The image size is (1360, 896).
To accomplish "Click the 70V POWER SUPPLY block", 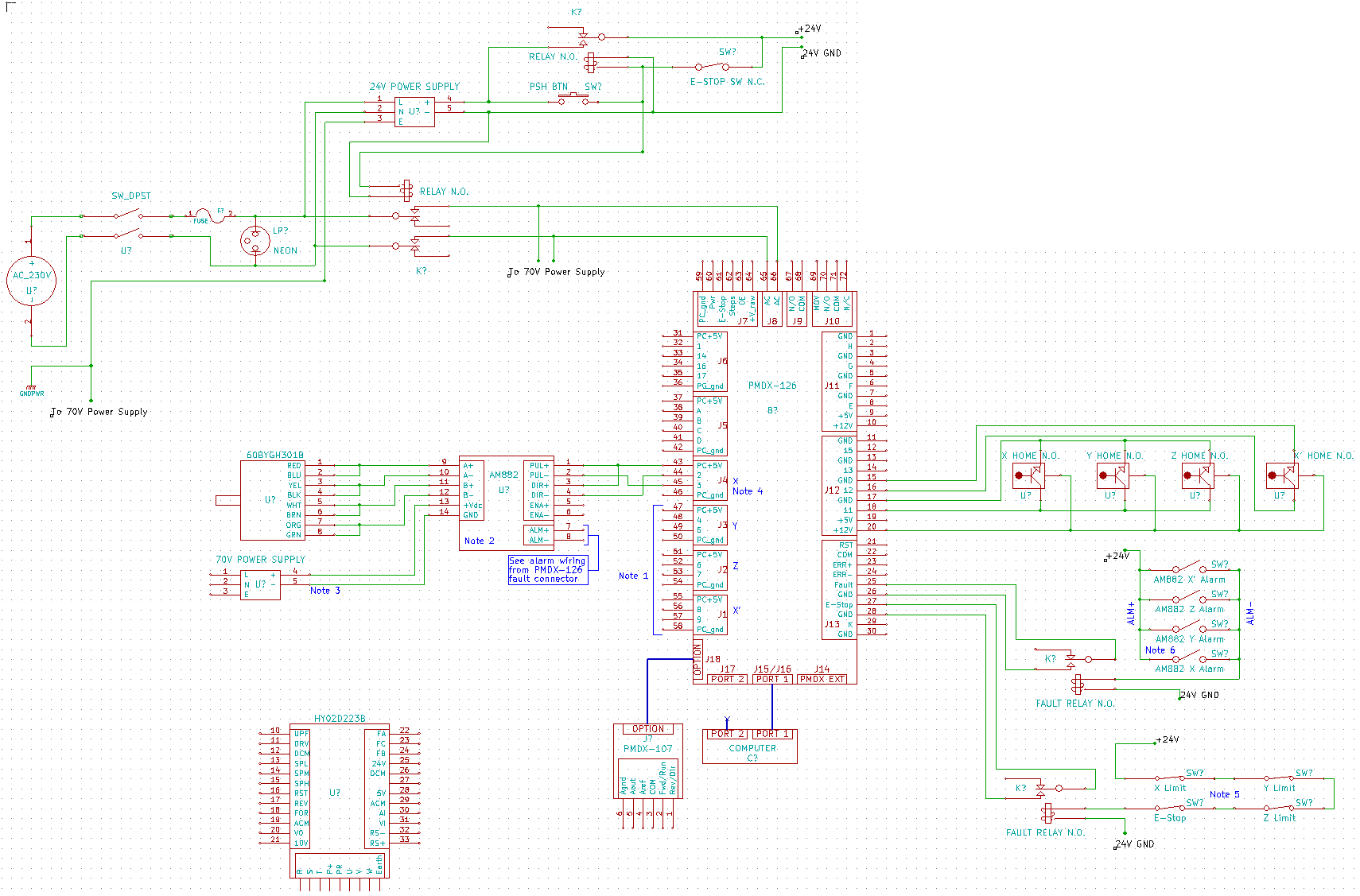I will [x=260, y=584].
